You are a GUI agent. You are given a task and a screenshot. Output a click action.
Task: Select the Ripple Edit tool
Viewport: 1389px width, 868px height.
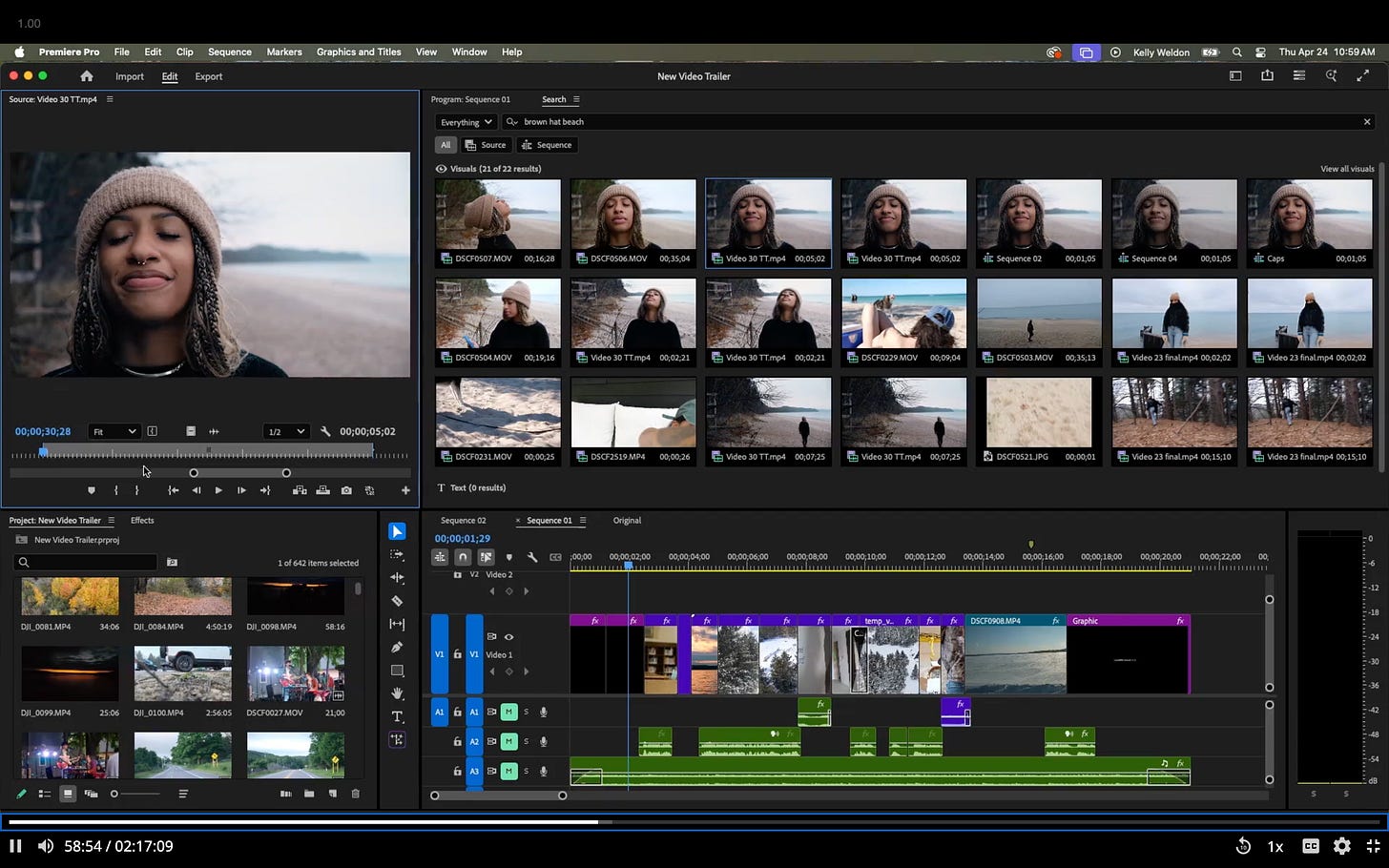click(397, 578)
